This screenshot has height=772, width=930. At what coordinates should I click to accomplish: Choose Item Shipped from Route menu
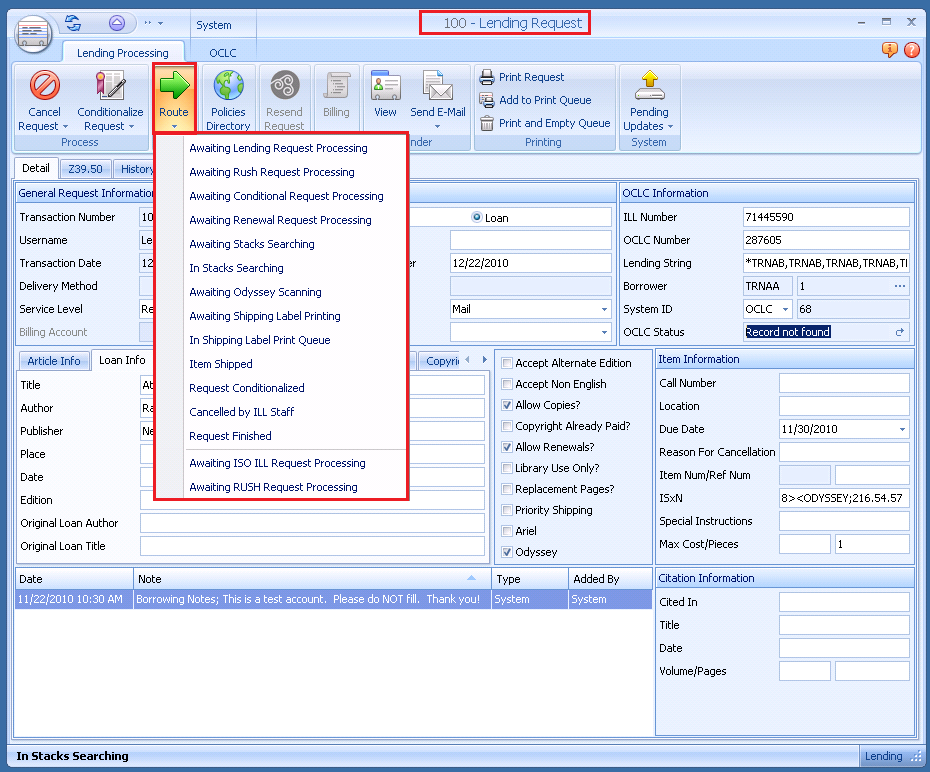221,364
